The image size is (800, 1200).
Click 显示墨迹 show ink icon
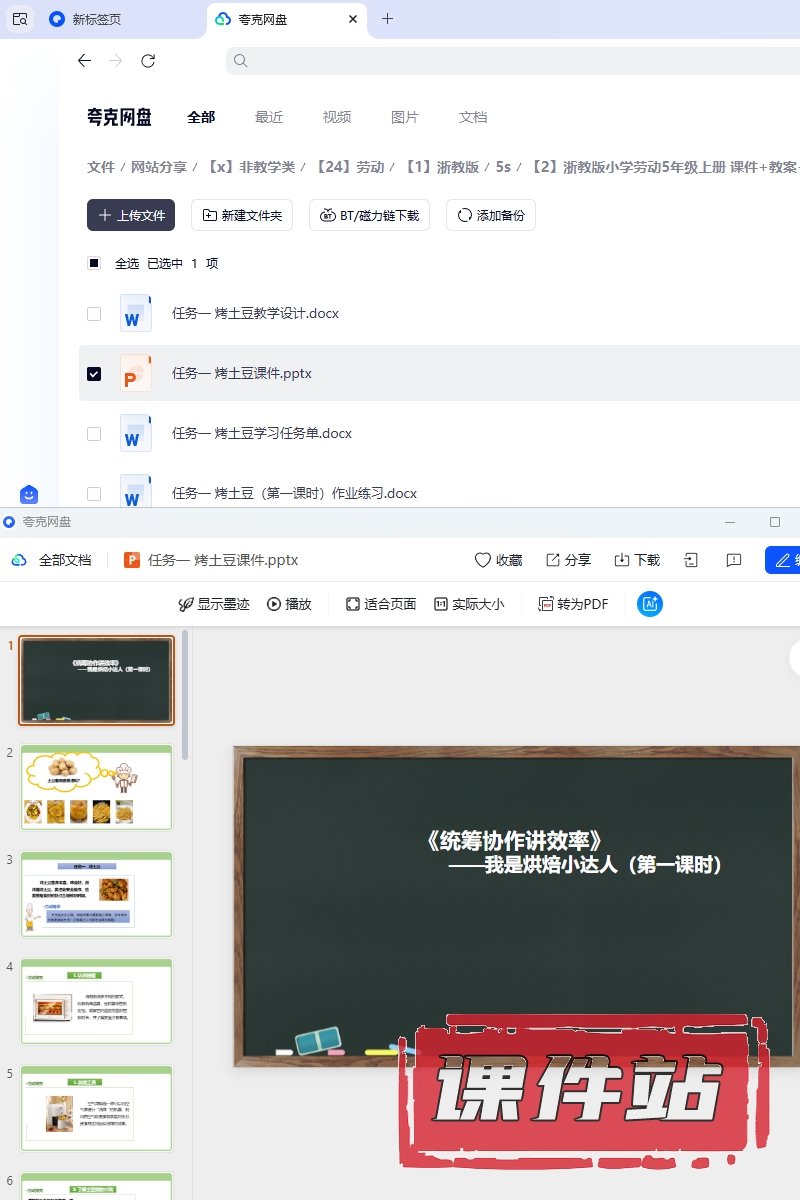[x=185, y=604]
